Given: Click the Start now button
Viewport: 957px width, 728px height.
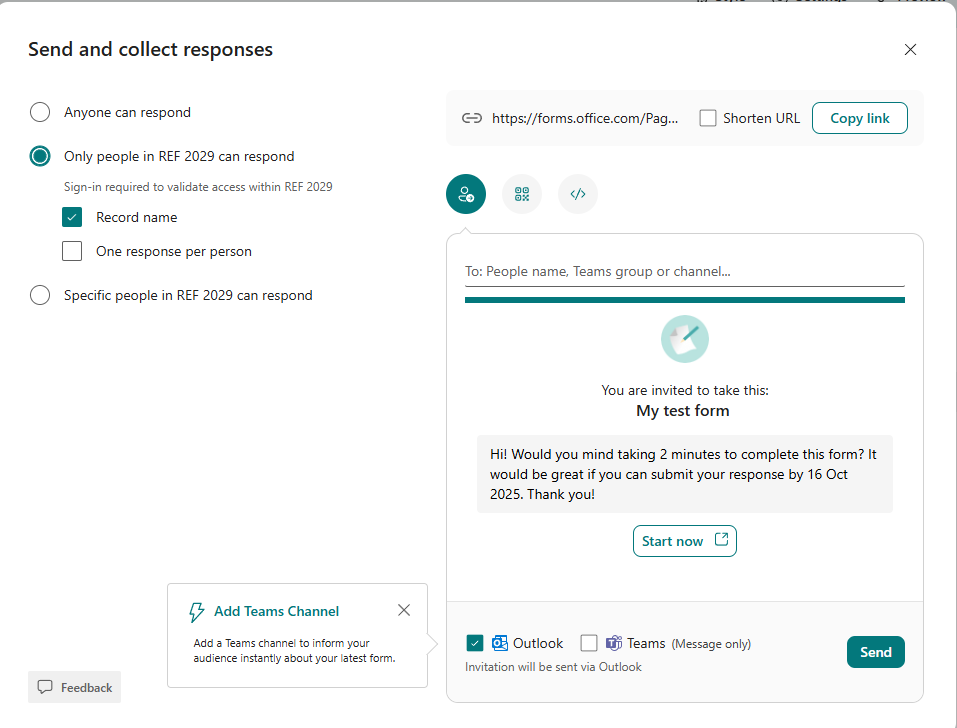Looking at the screenshot, I should click(x=684, y=541).
